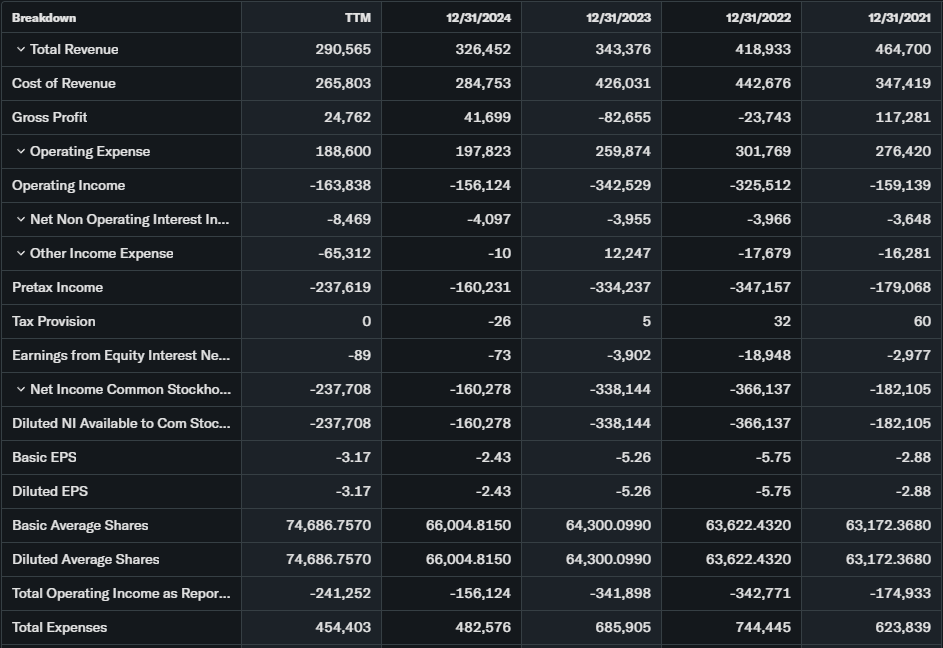Screen dimensions: 943x648
Task: Expand Net Non Operating Interest chevron
Action: (21, 220)
